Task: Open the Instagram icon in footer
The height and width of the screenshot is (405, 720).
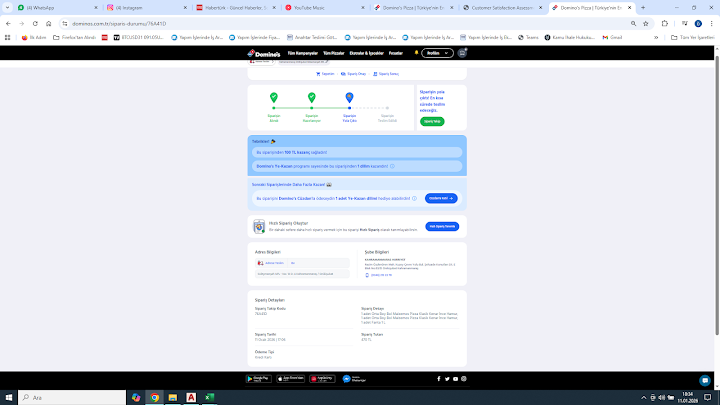Action: pyautogui.click(x=464, y=379)
